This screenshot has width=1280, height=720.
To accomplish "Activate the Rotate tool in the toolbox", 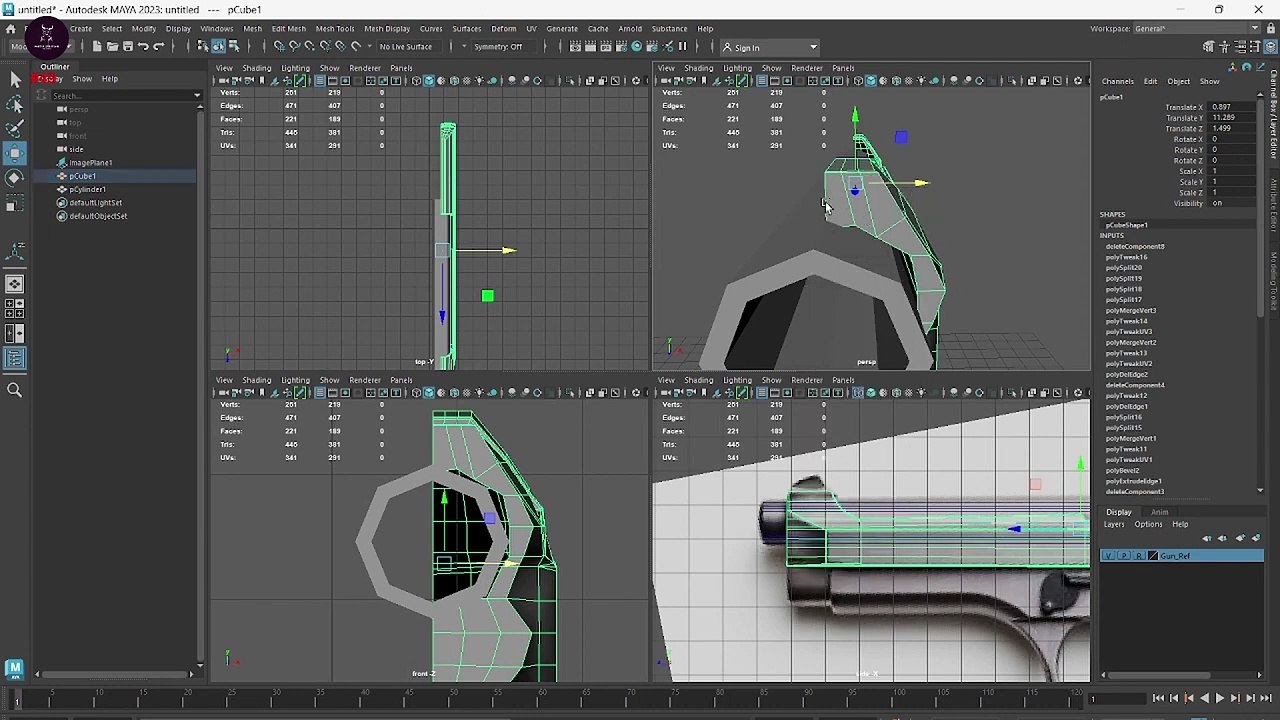I will [x=15, y=178].
